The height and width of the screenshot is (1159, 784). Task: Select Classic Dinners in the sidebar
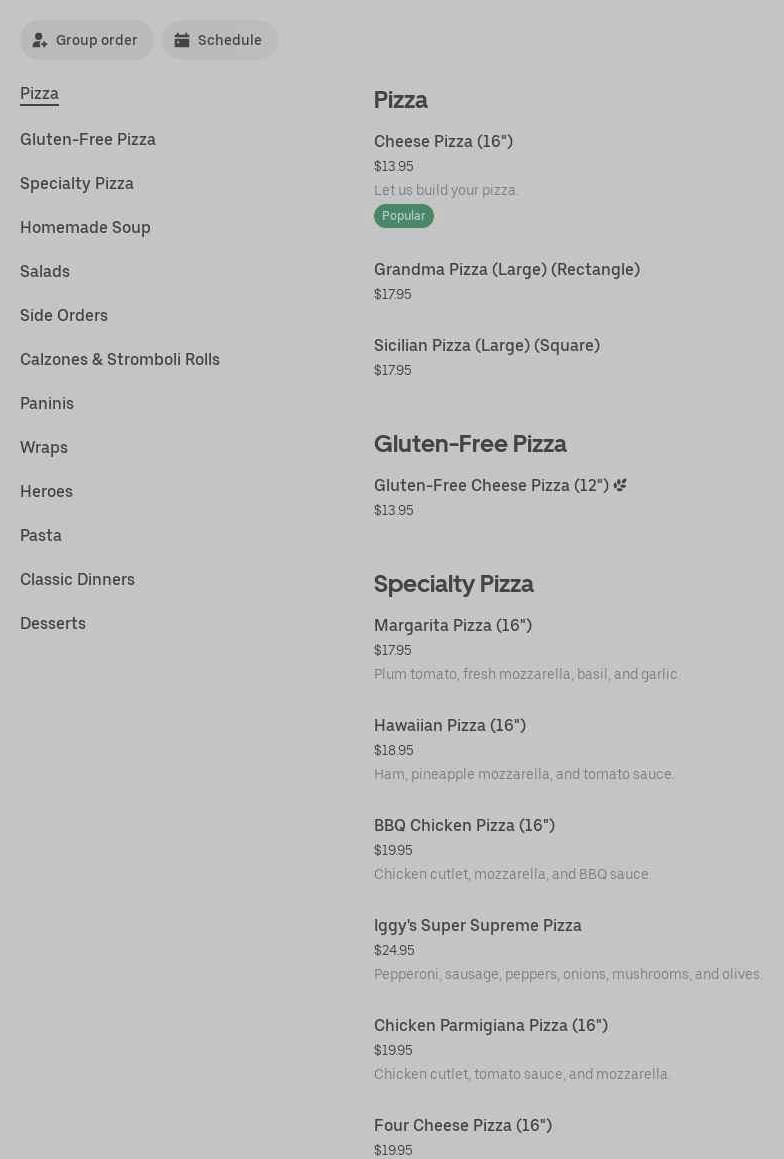click(77, 579)
